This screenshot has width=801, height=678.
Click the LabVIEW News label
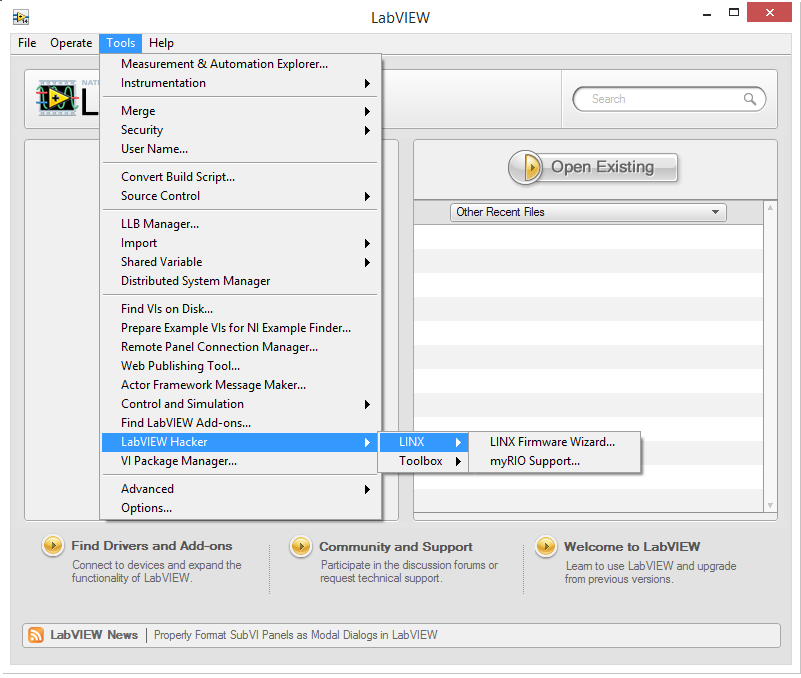94,635
